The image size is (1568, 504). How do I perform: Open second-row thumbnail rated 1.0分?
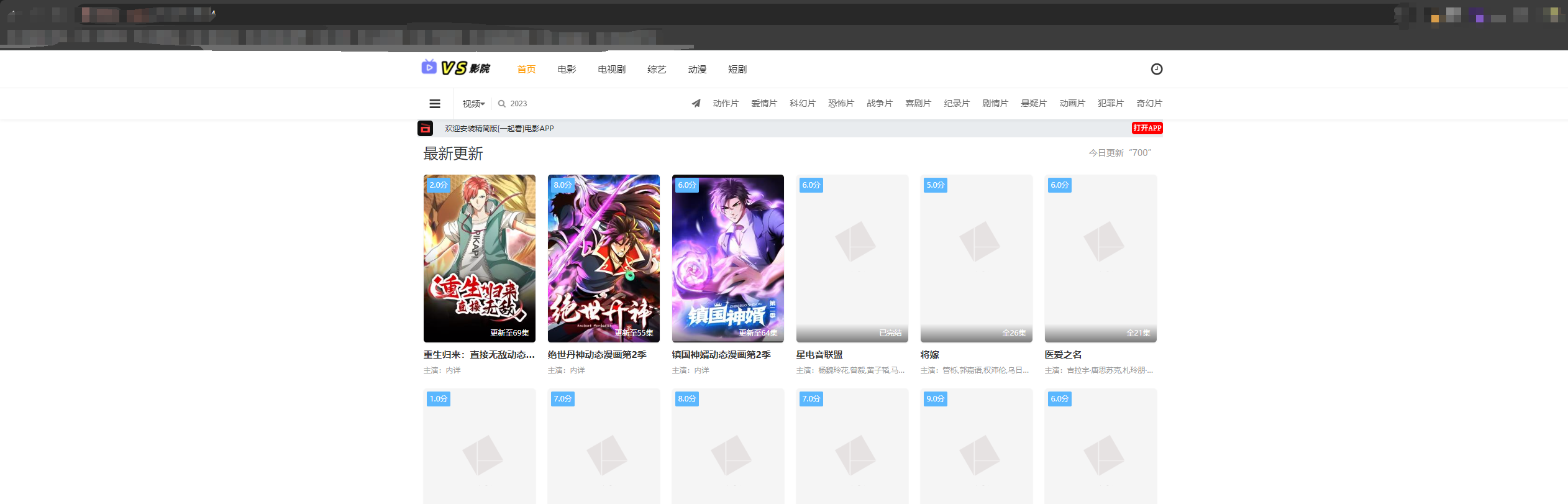pyautogui.click(x=480, y=446)
